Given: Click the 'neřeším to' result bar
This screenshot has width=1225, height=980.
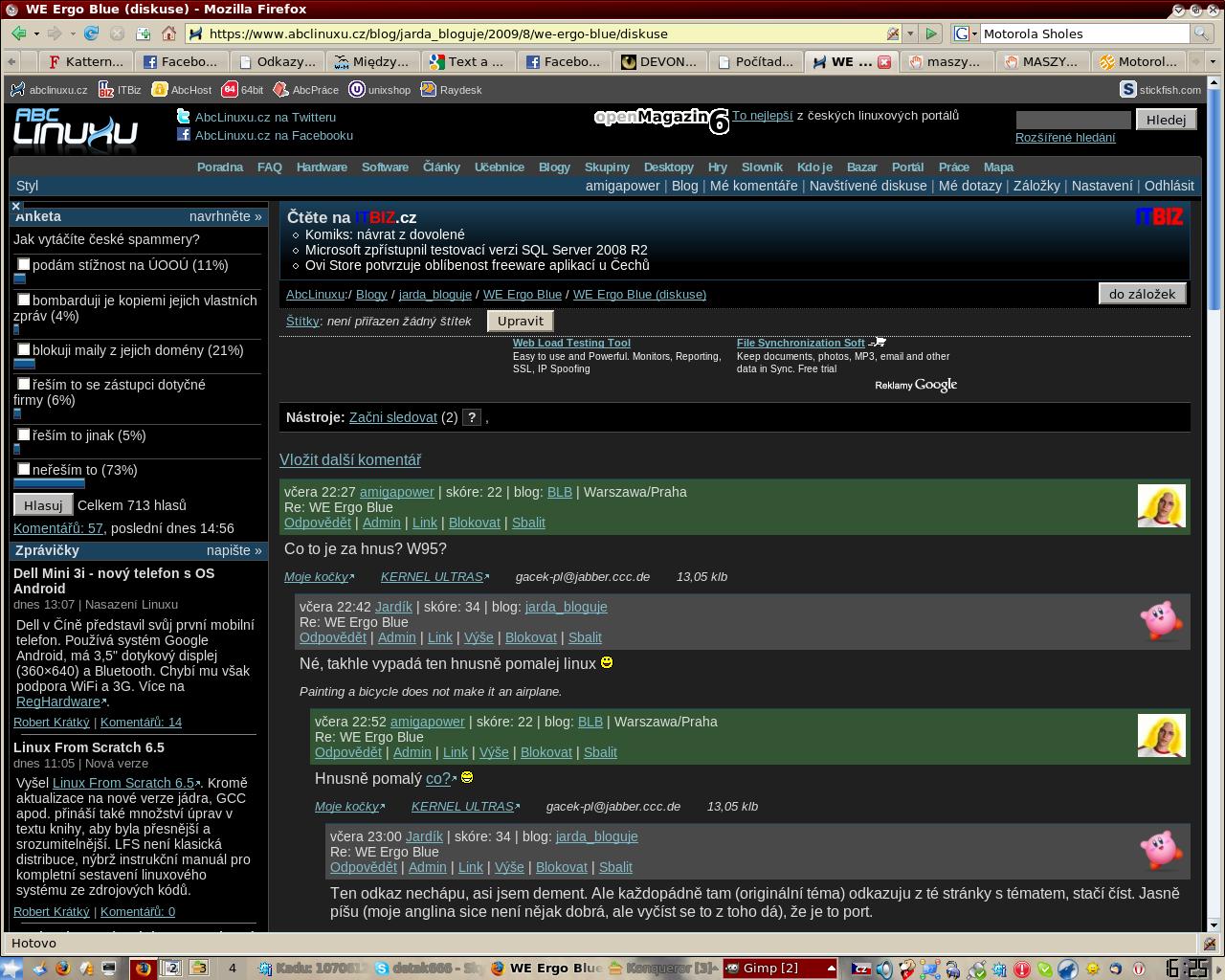Looking at the screenshot, I should pos(49,484).
